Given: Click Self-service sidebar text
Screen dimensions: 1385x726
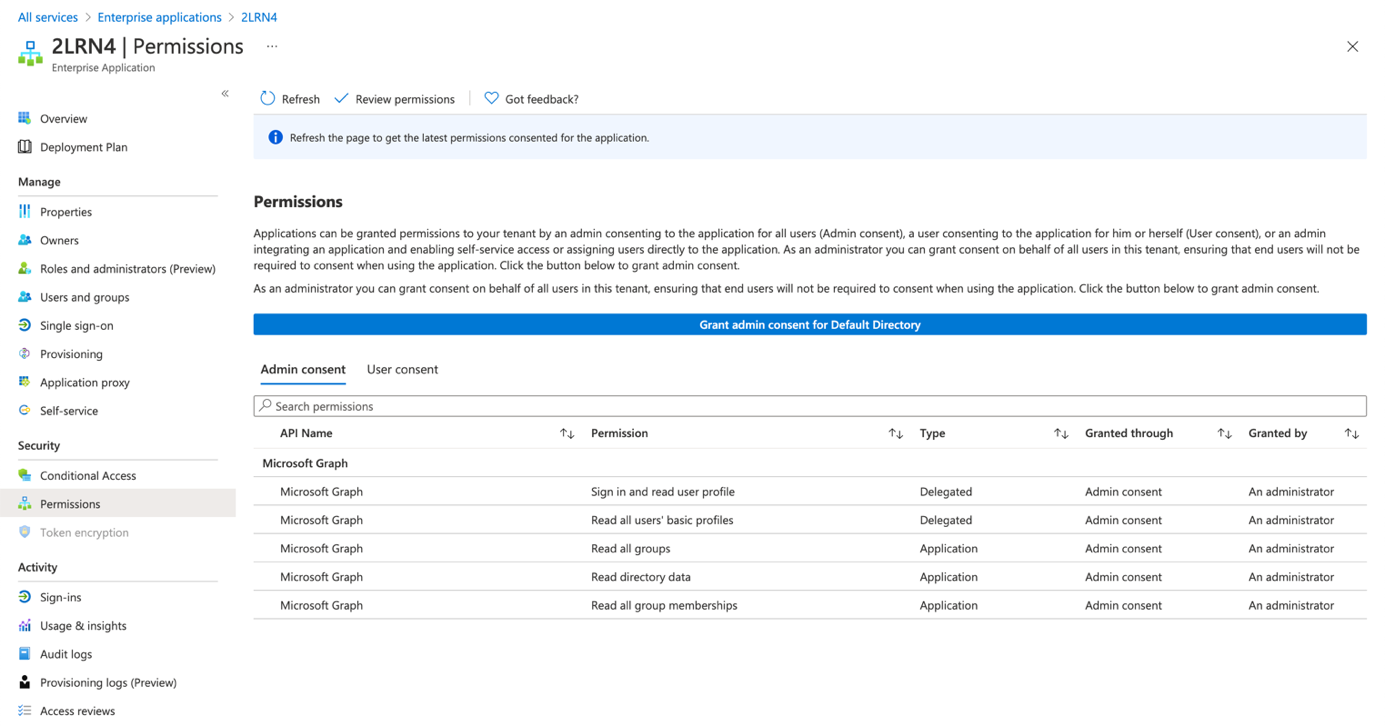Looking at the screenshot, I should 69,411.
